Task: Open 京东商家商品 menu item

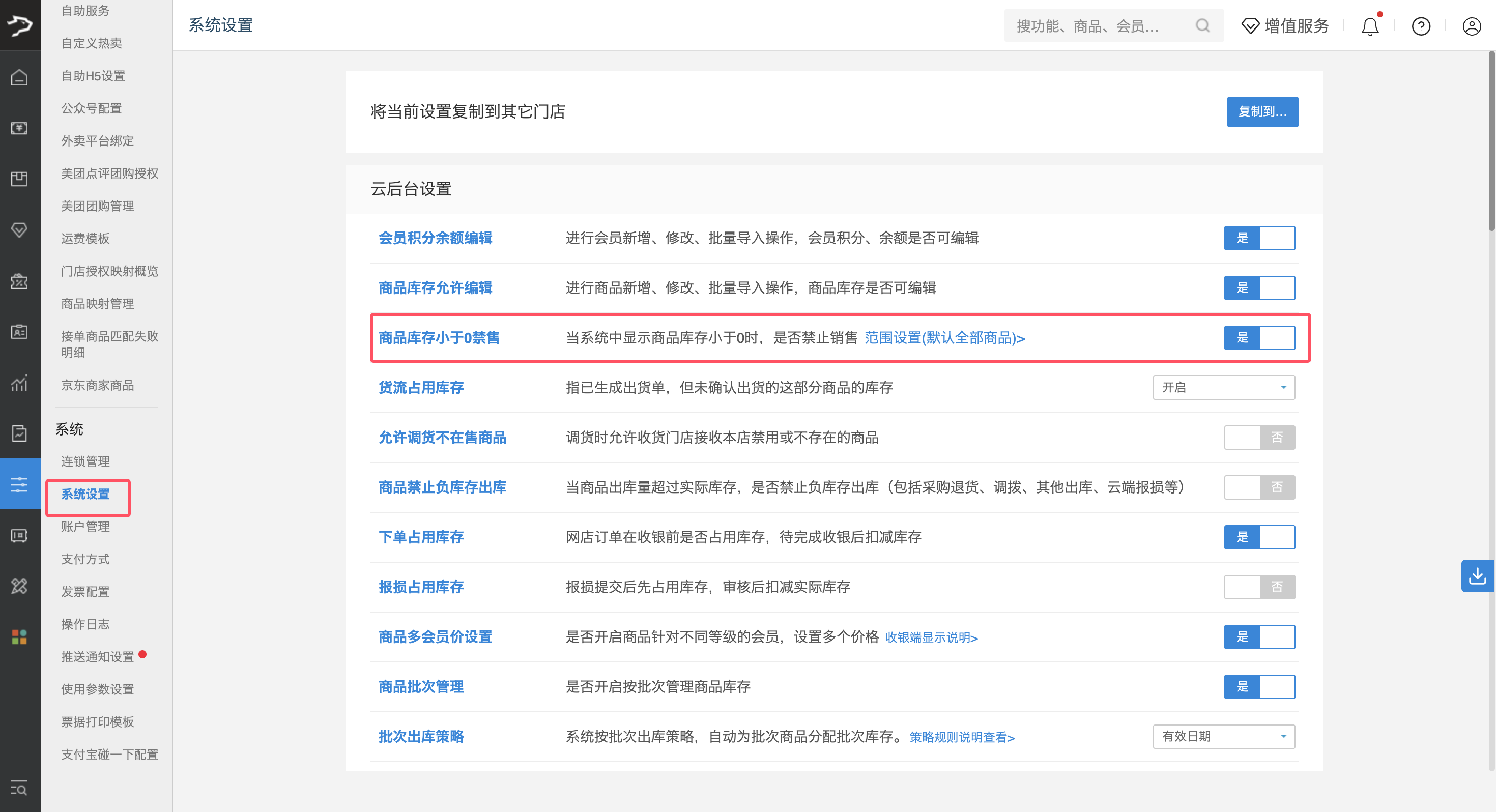Action: [x=98, y=385]
